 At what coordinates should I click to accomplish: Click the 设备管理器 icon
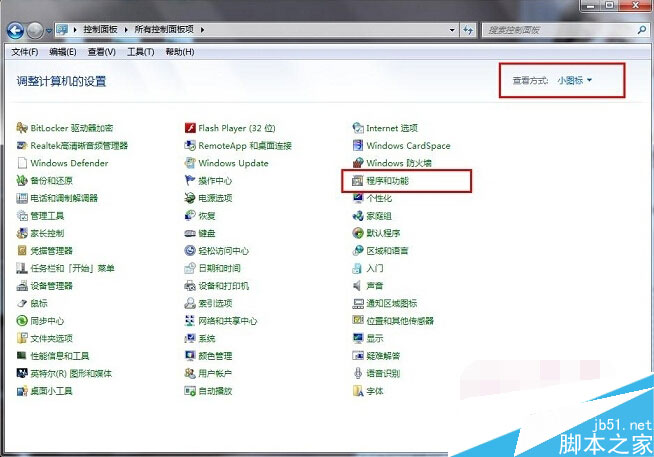tap(22, 286)
